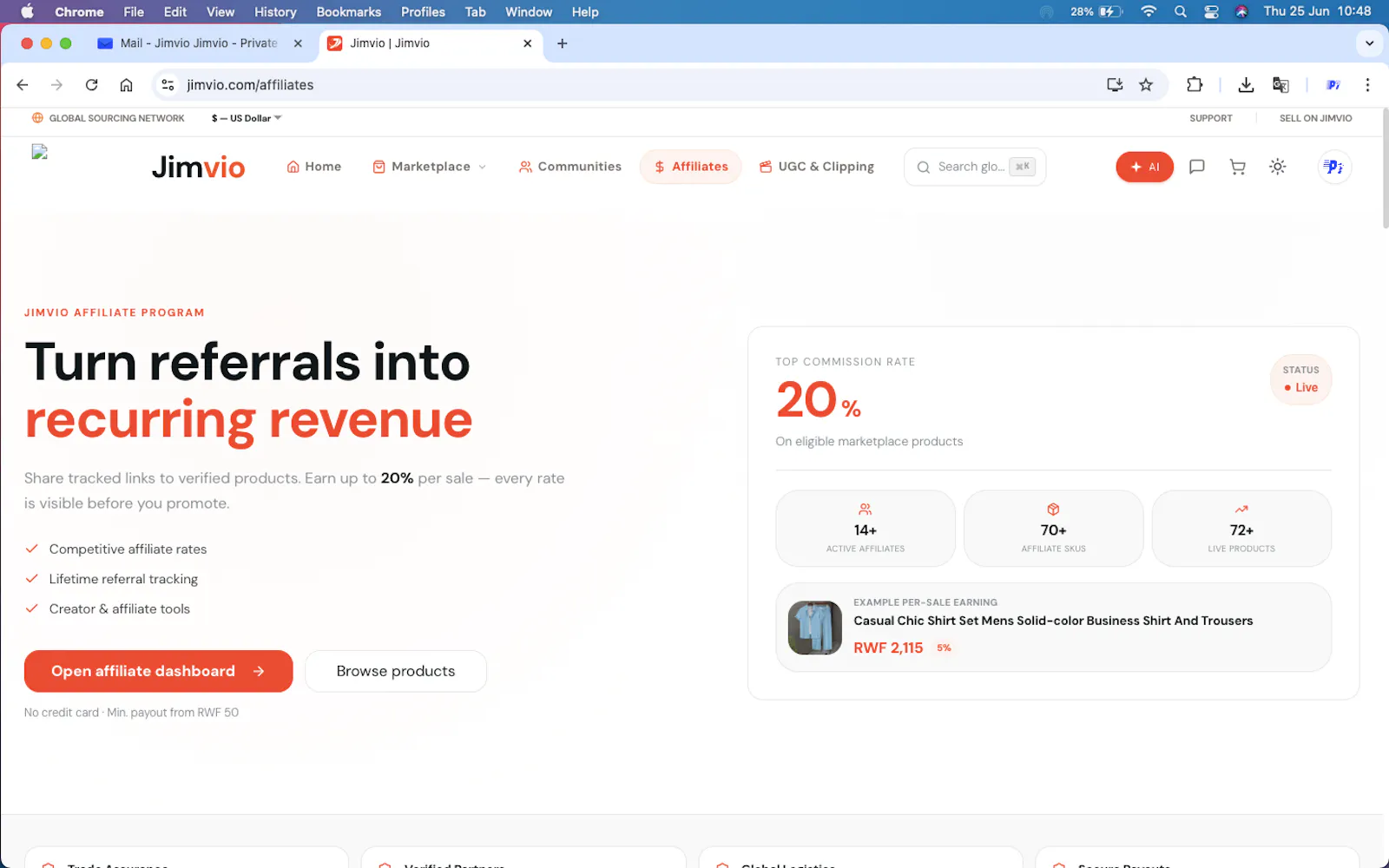The width and height of the screenshot is (1389, 868).
Task: Click the install app icon in address bar
Action: [x=1115, y=85]
